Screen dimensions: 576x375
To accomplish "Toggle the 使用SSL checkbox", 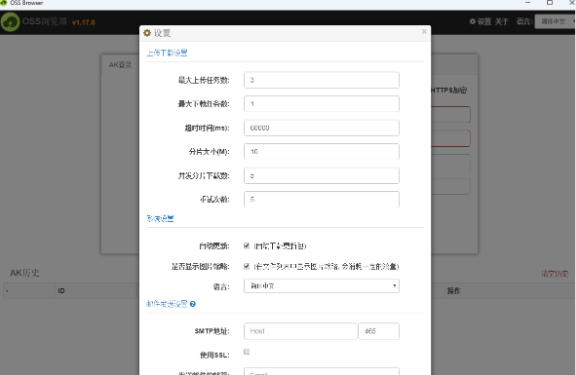I will 246,352.
